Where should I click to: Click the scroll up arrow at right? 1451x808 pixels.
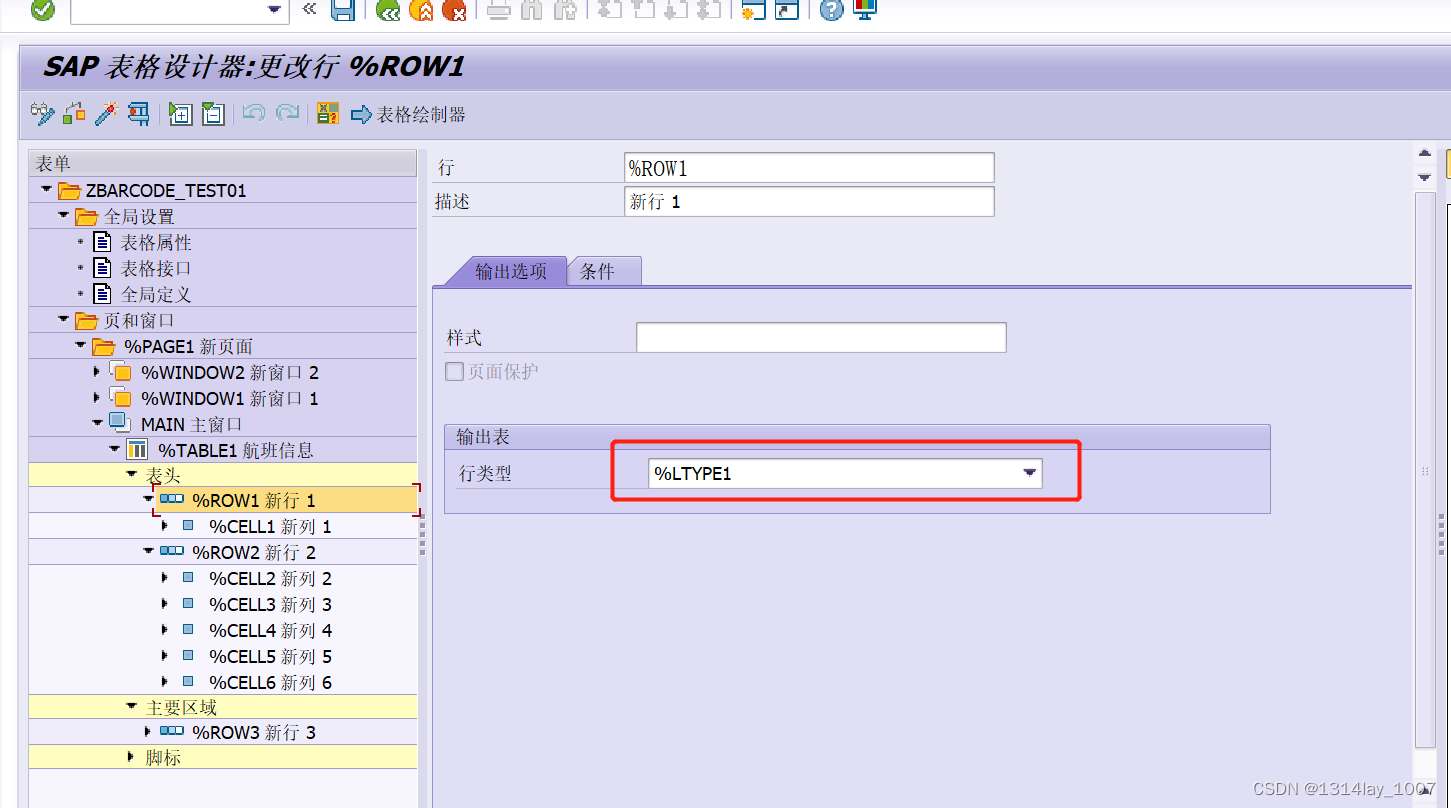[x=1425, y=153]
